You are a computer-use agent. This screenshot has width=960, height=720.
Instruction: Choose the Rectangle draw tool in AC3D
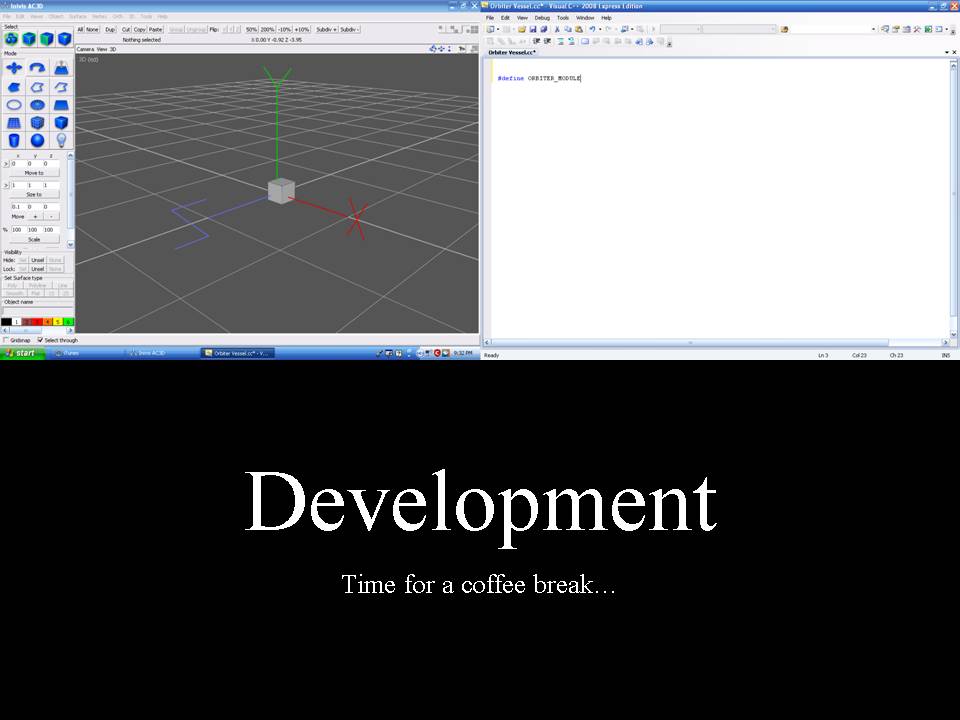click(61, 105)
